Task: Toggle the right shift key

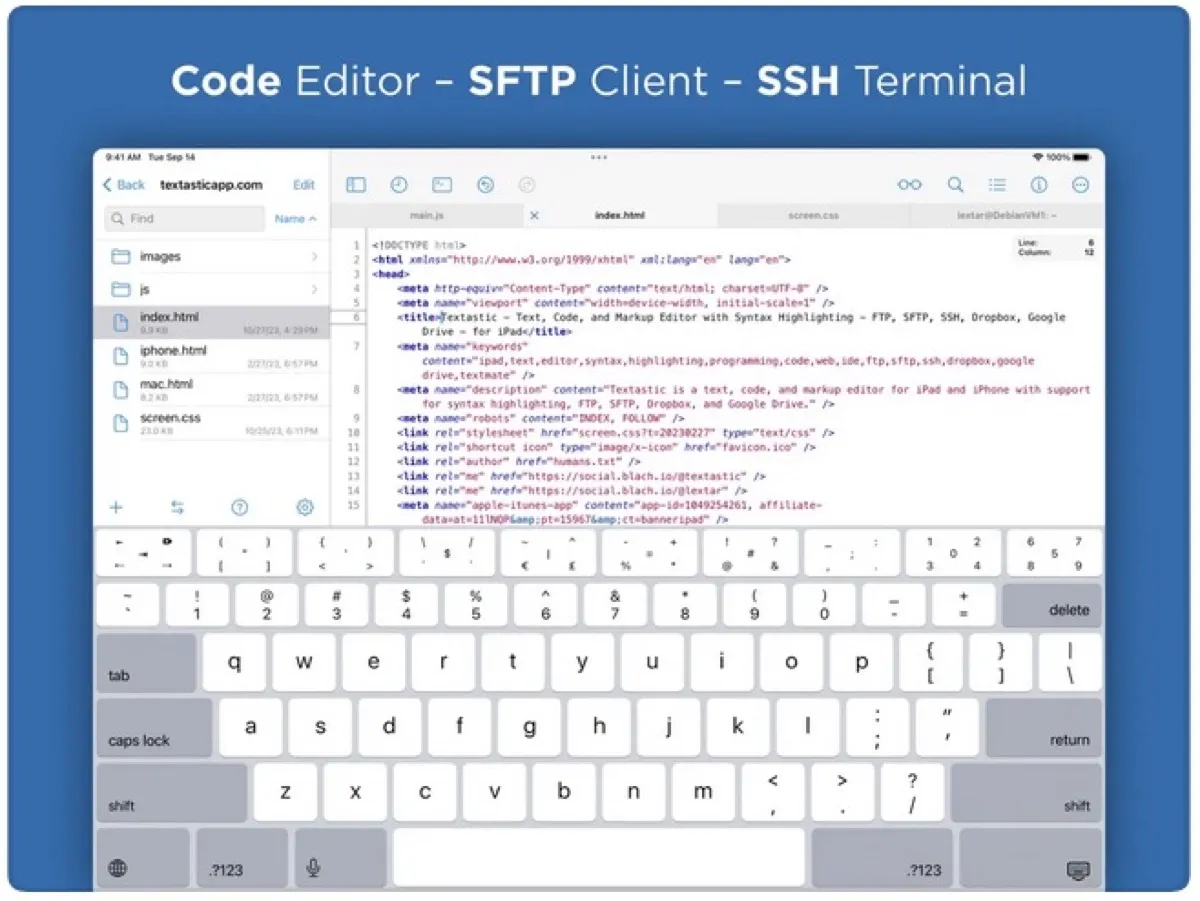Action: (1026, 793)
